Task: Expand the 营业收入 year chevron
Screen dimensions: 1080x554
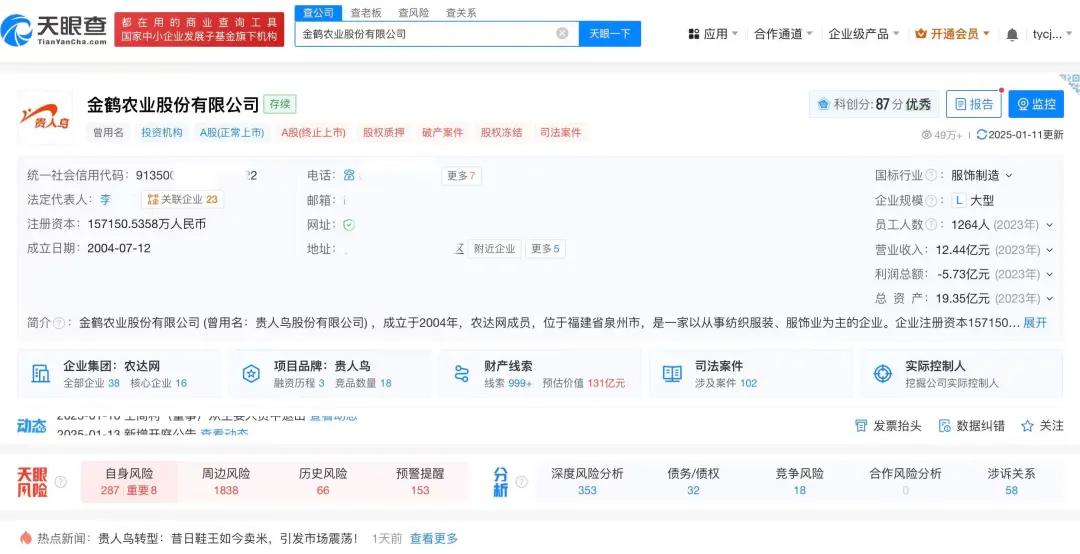Action: [x=1050, y=249]
